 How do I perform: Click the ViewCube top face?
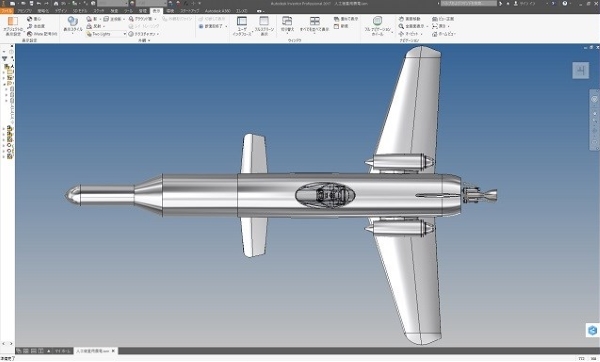580,70
